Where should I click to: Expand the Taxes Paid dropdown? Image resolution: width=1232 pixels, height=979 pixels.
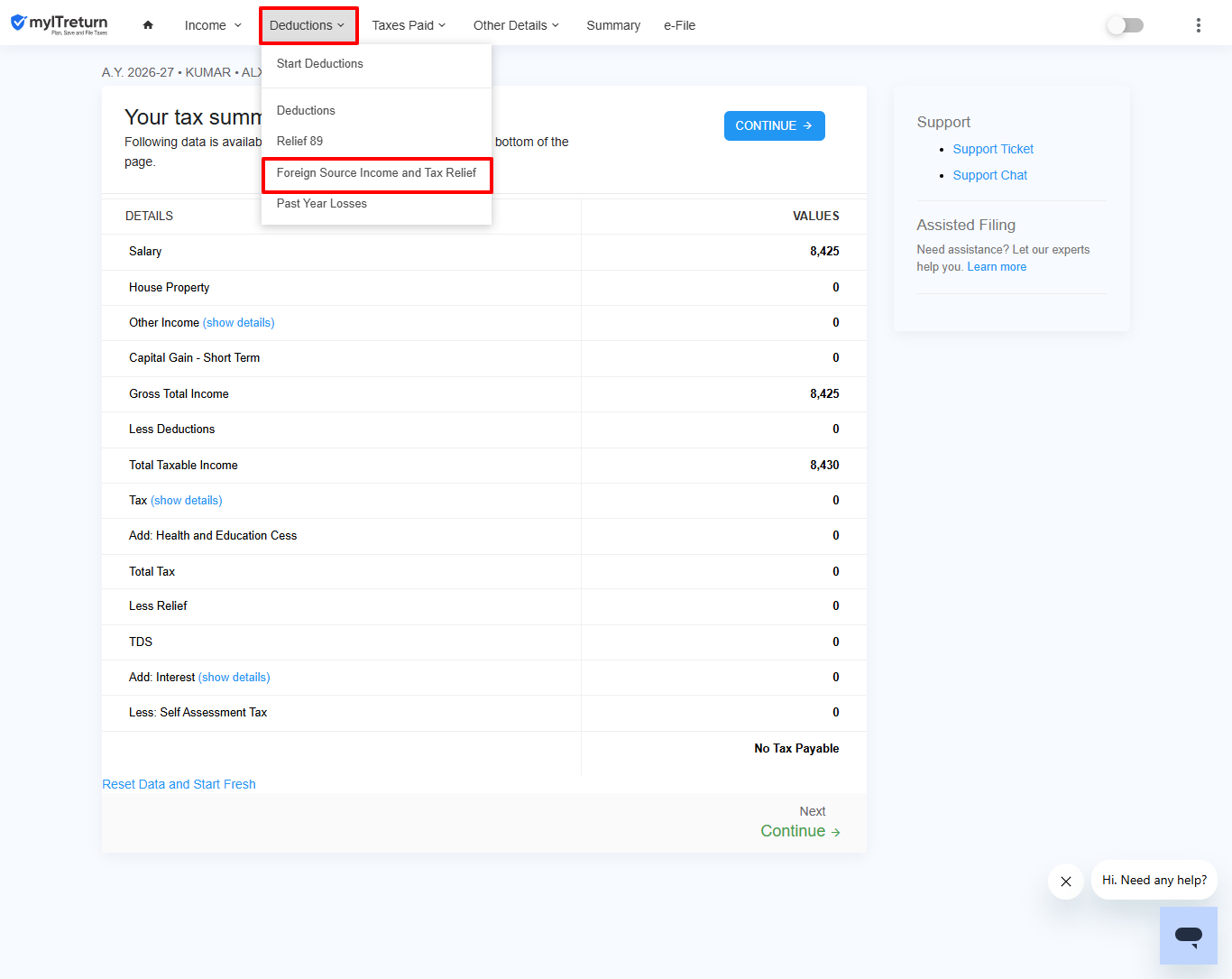409,25
